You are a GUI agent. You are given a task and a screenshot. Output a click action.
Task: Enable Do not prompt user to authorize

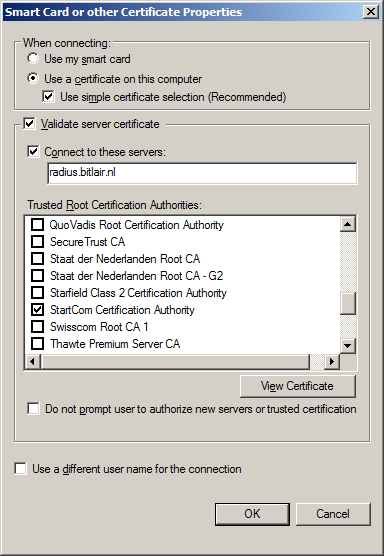(33, 408)
